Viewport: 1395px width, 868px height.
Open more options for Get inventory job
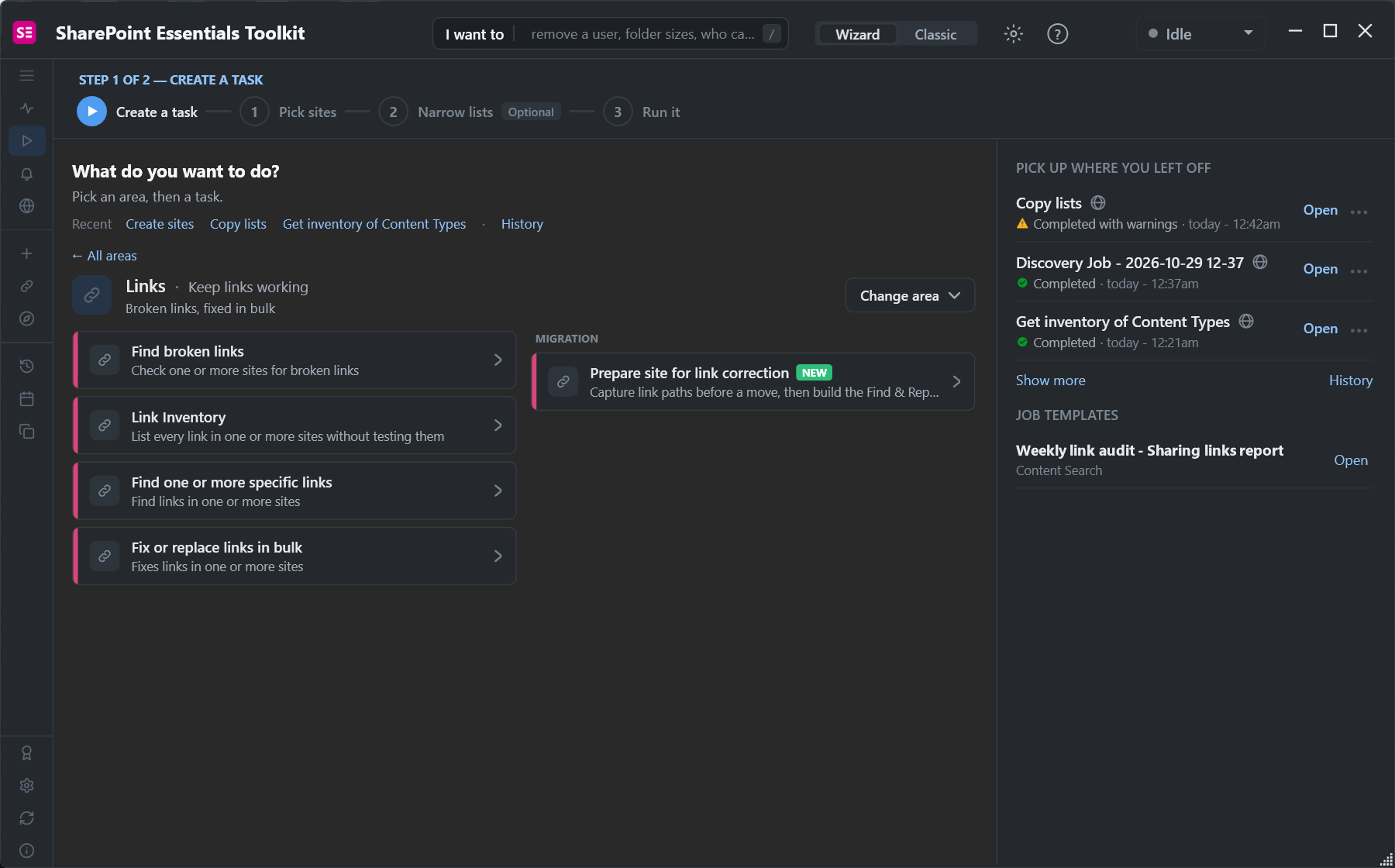(x=1359, y=330)
